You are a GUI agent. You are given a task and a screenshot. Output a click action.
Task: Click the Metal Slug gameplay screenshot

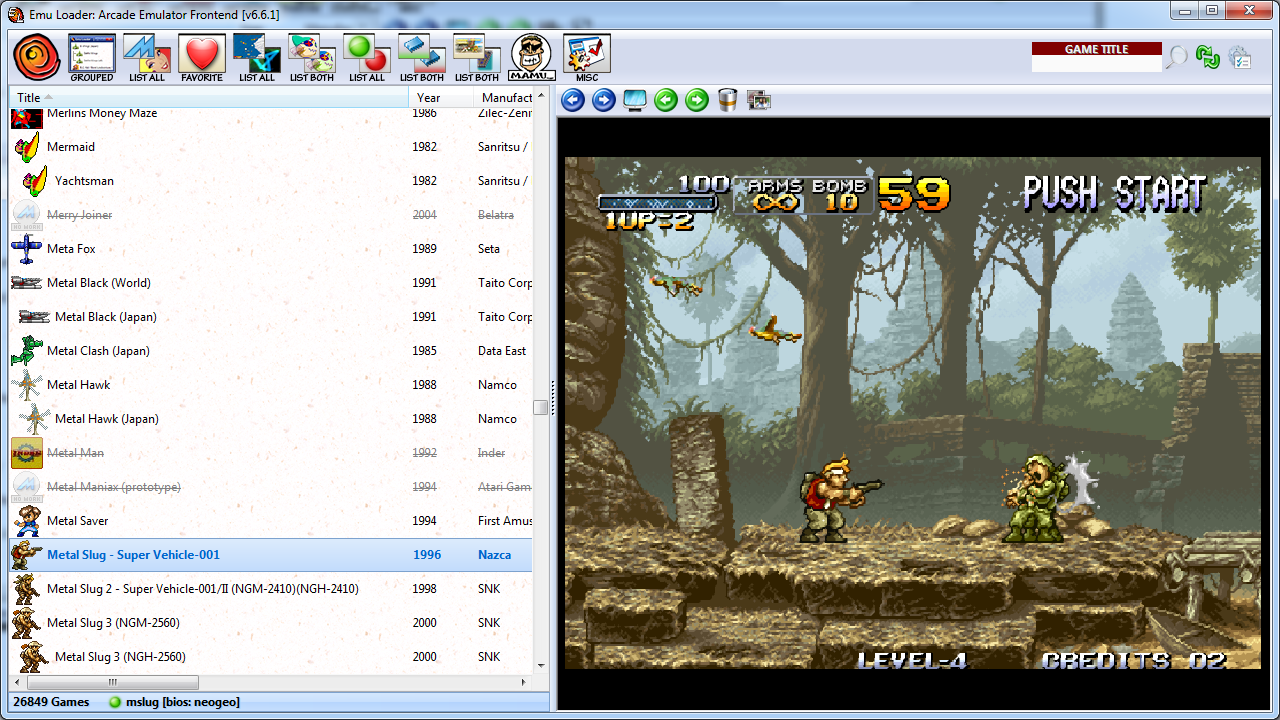(912, 413)
